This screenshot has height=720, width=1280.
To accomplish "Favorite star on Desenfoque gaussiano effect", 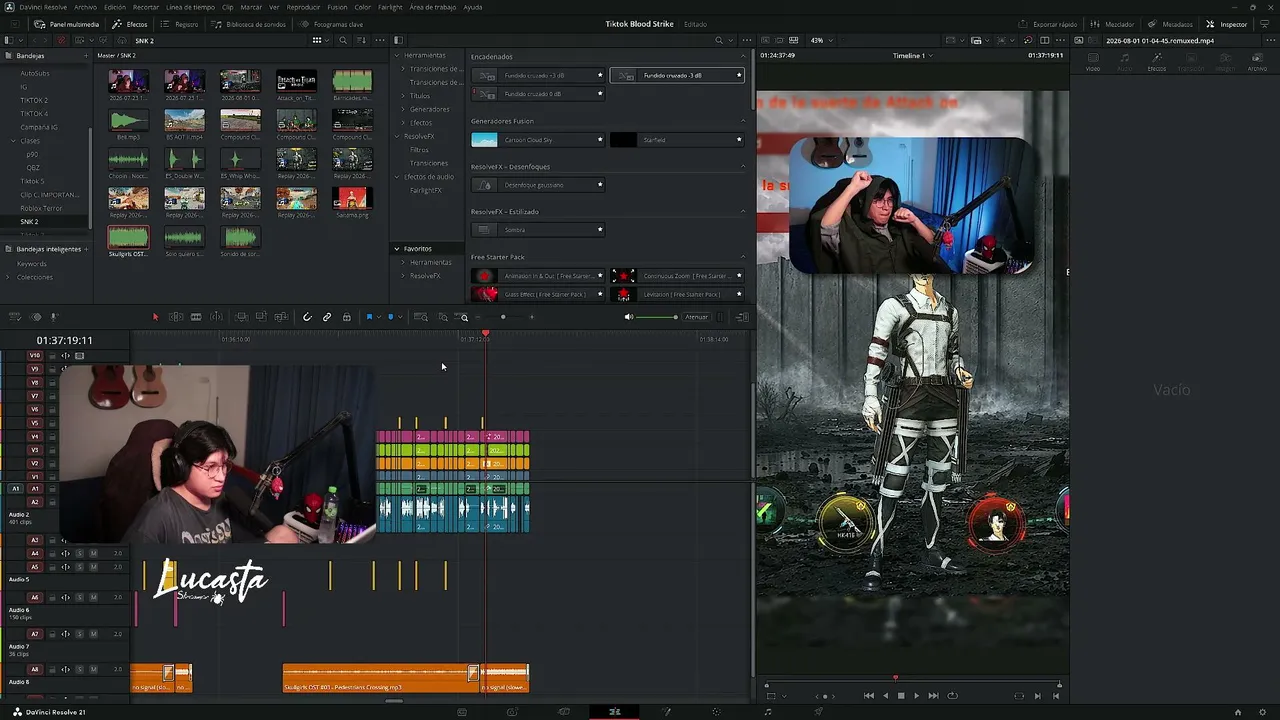I will point(600,185).
